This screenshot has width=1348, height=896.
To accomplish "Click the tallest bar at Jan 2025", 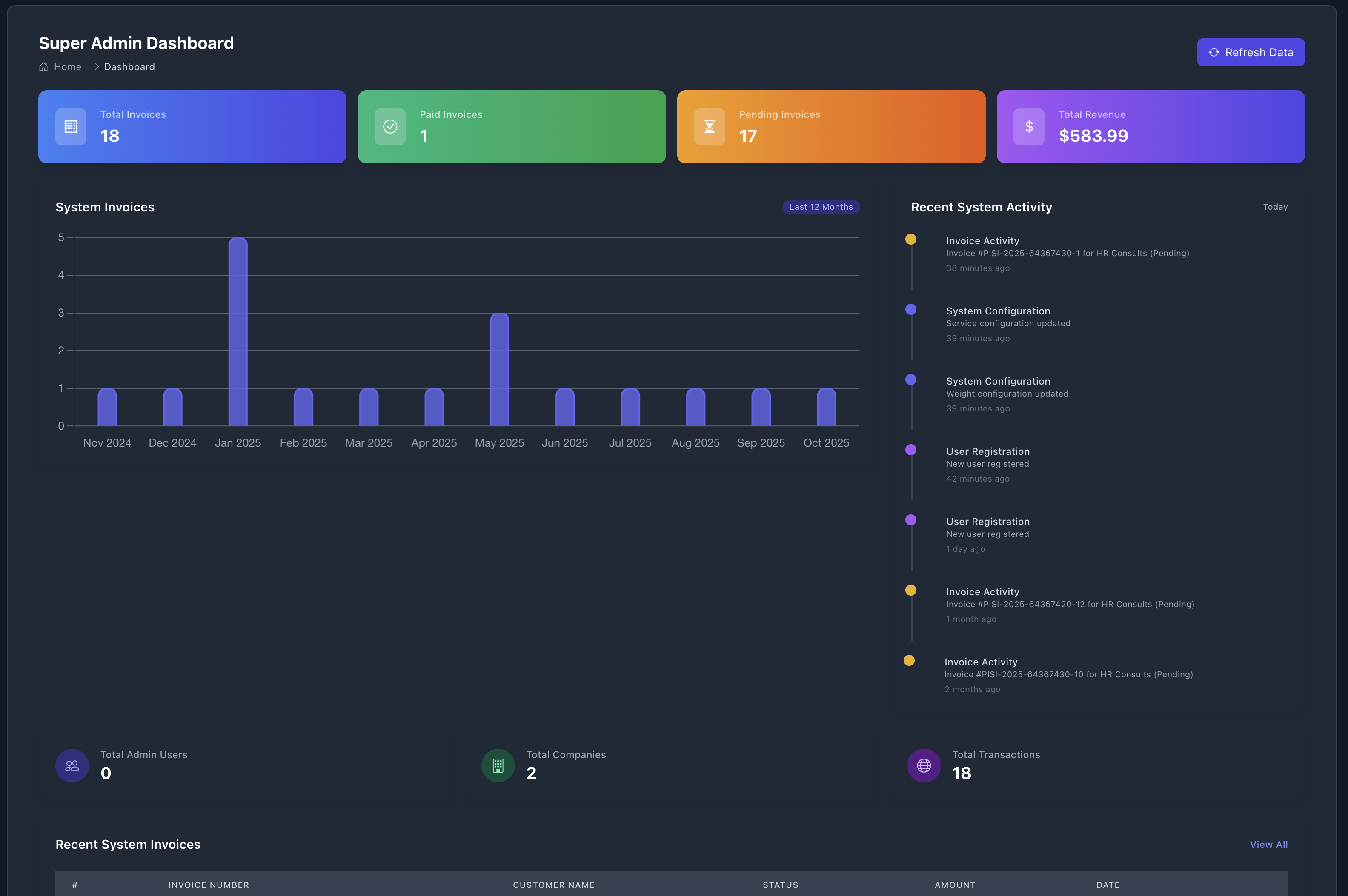I will click(x=238, y=331).
